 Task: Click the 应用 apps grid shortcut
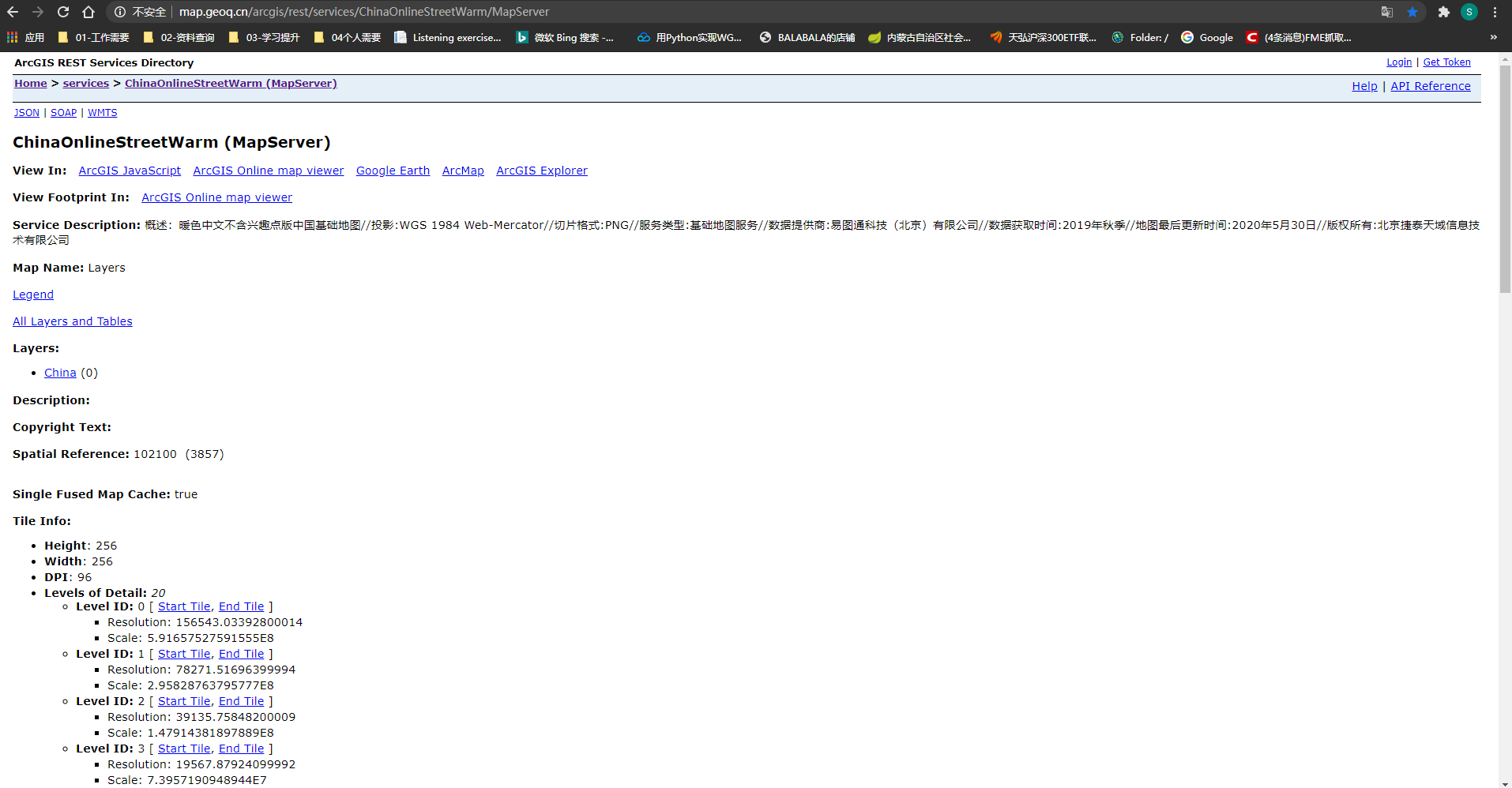pyautogui.click(x=12, y=37)
